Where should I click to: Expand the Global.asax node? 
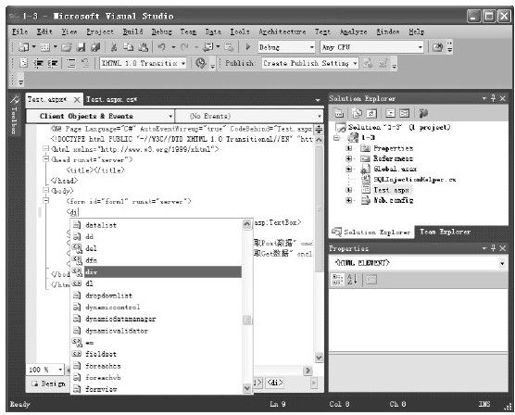(349, 169)
